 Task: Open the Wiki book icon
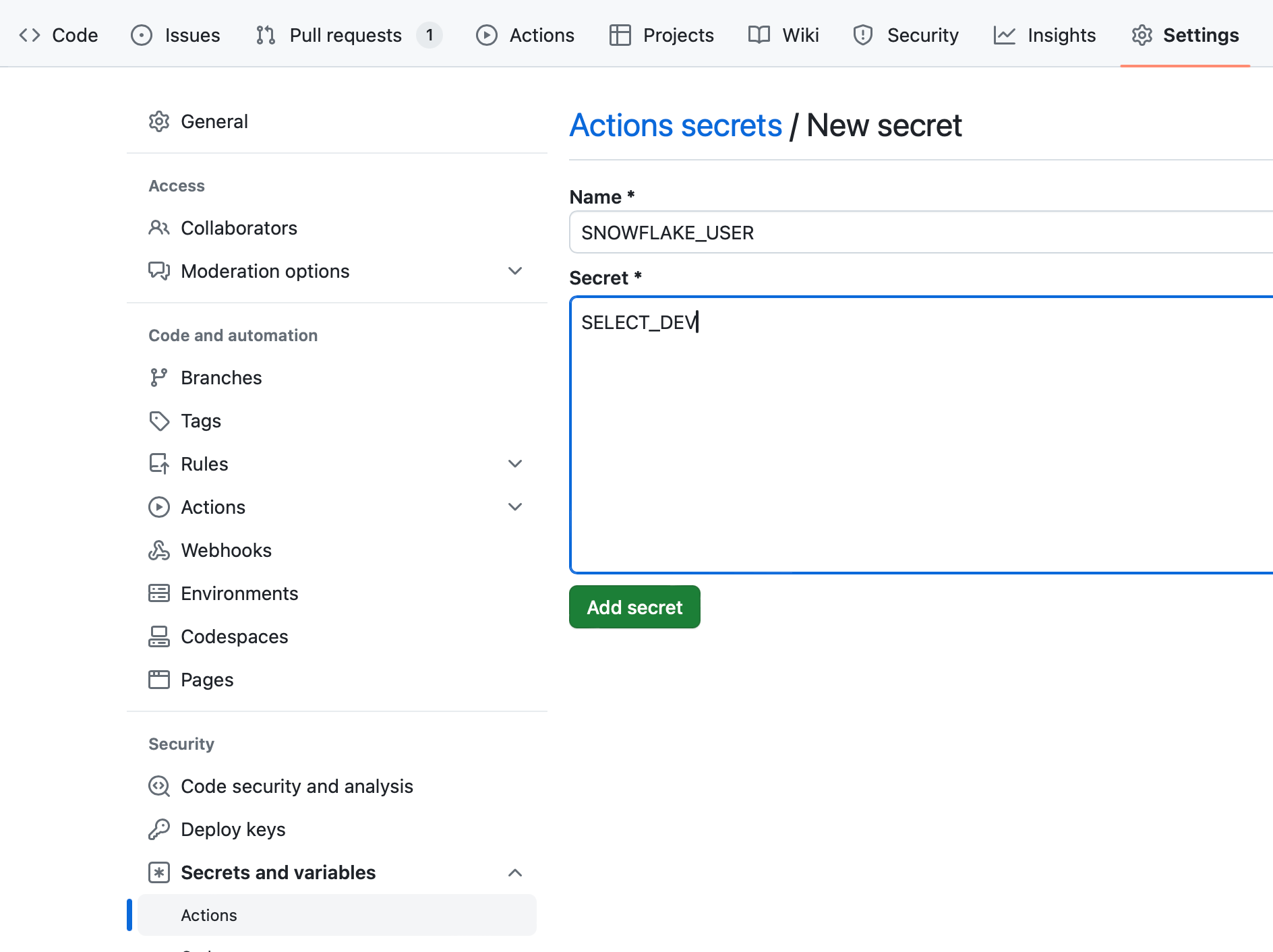pos(759,34)
